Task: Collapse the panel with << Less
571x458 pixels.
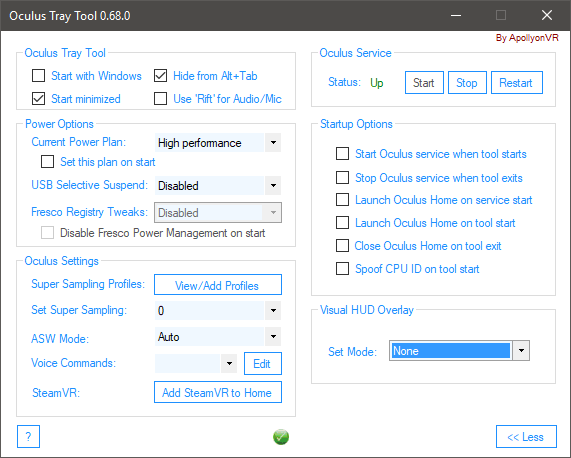Action: (526, 437)
